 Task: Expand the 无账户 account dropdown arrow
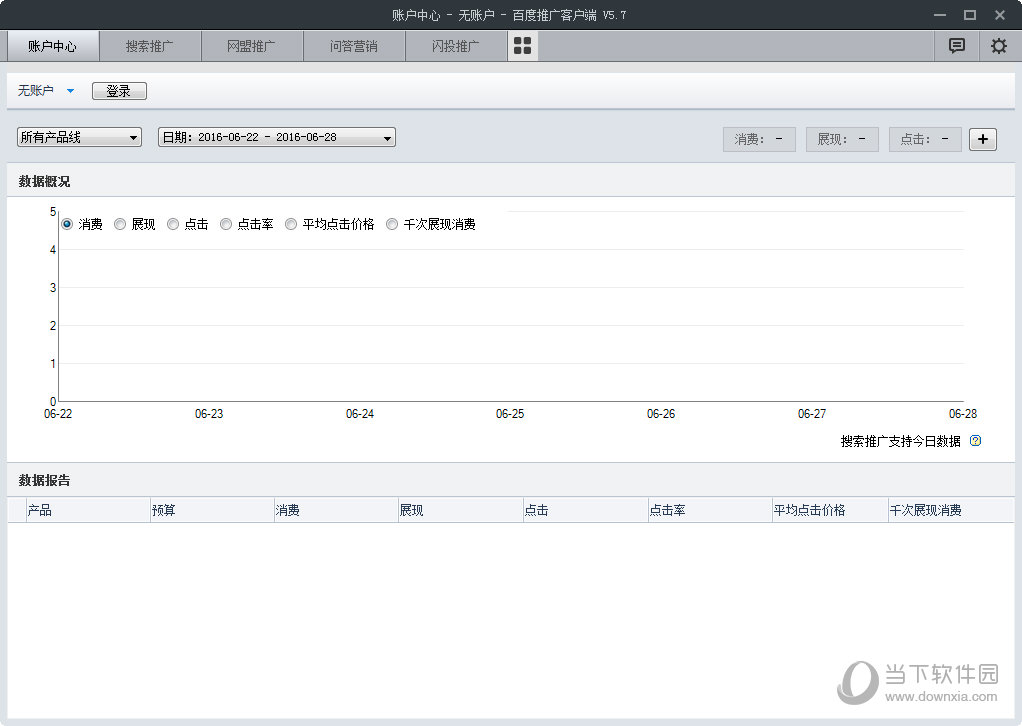pos(70,91)
